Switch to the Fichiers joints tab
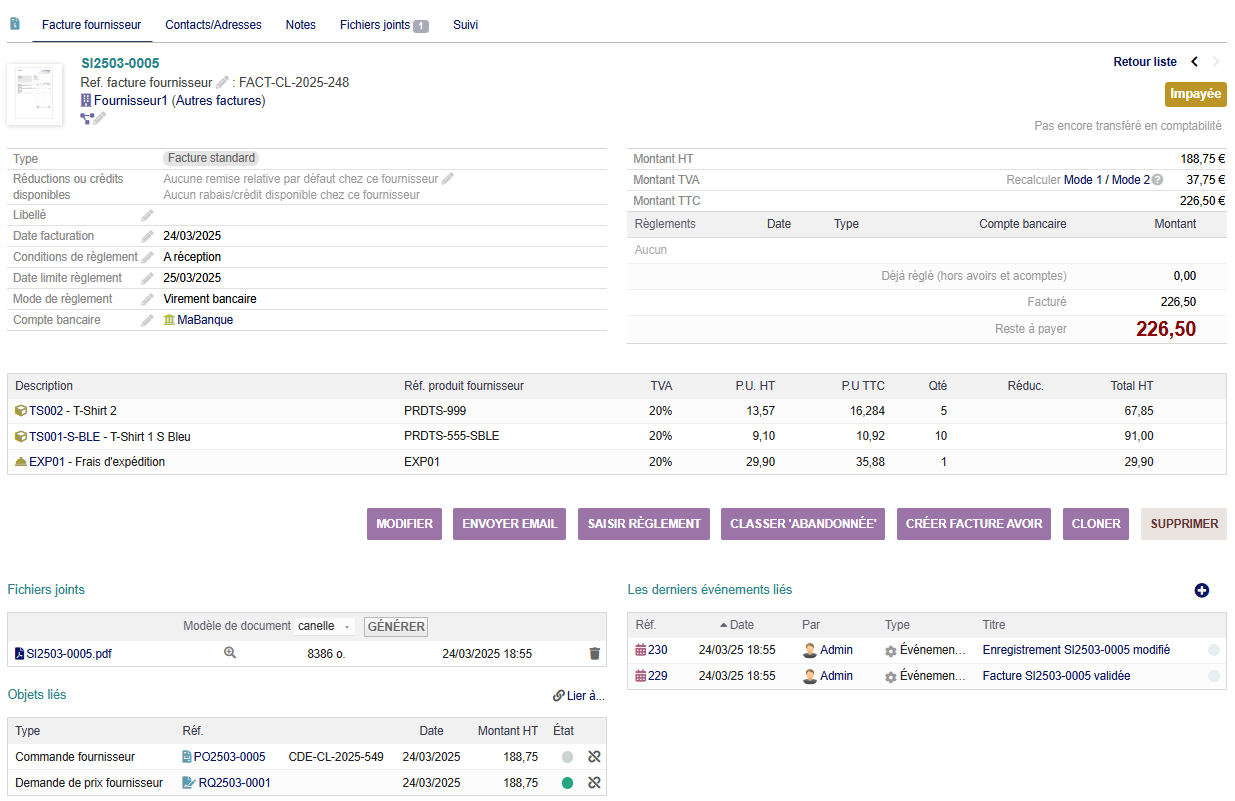 [x=383, y=25]
